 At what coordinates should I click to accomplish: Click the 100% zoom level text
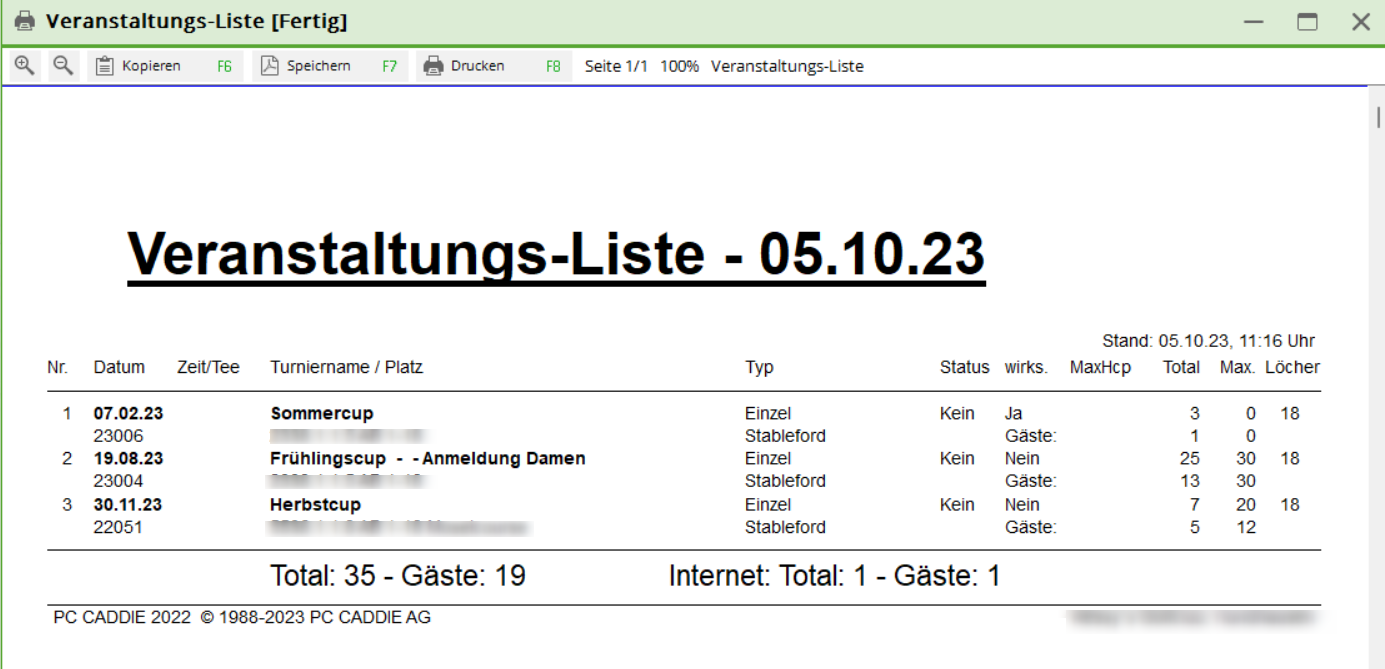click(x=680, y=66)
